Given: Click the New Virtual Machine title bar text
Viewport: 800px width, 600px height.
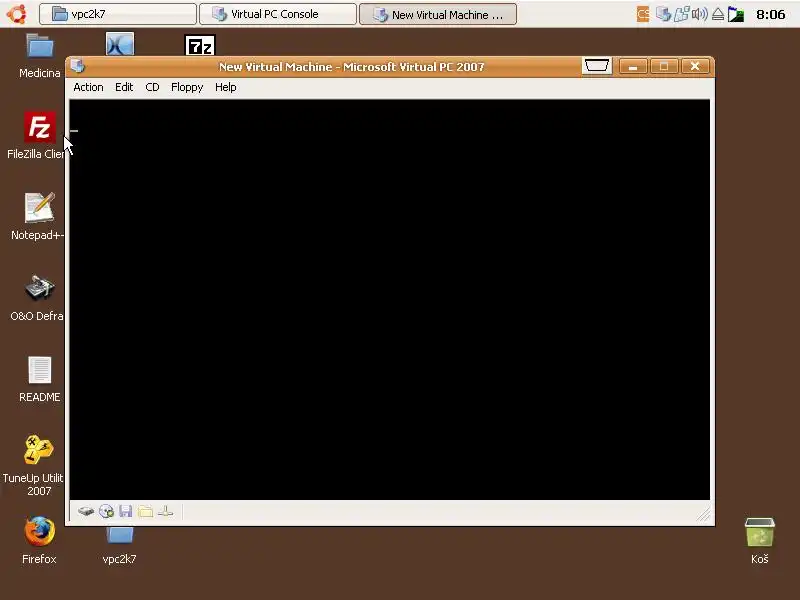Looking at the screenshot, I should [352, 67].
